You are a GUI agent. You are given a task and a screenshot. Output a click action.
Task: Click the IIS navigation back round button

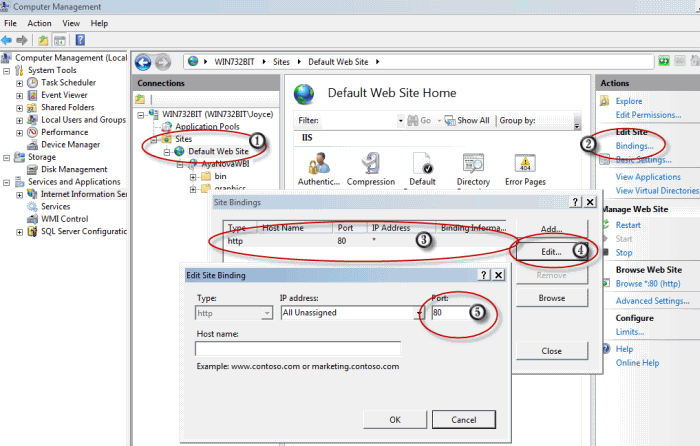point(143,62)
